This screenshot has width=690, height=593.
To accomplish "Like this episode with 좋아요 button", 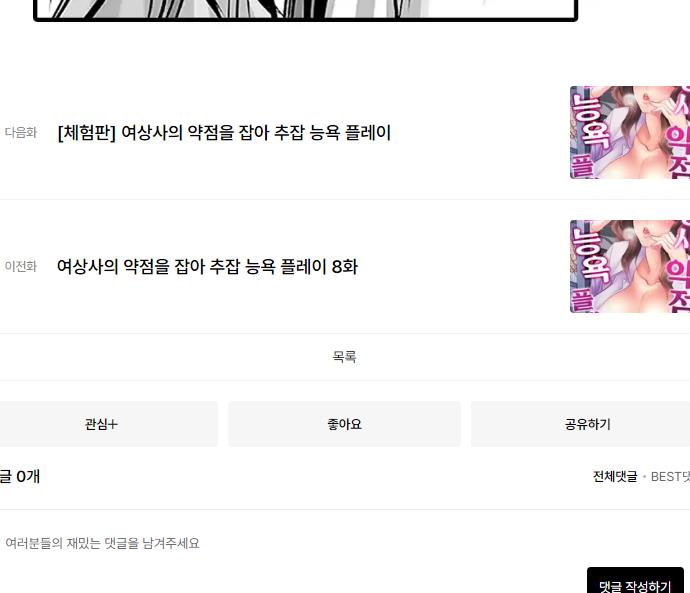I will [x=344, y=424].
